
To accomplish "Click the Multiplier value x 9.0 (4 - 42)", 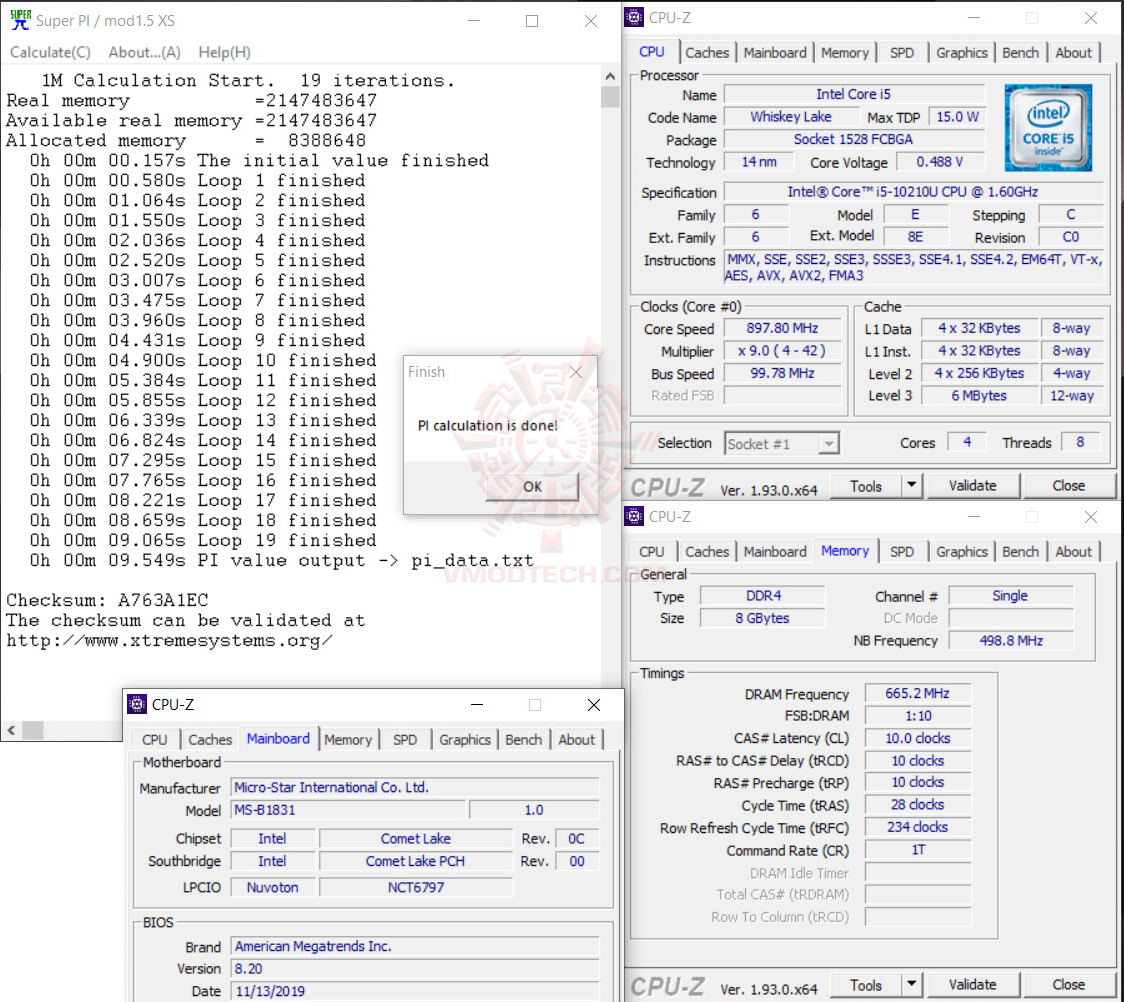I will click(x=782, y=350).
